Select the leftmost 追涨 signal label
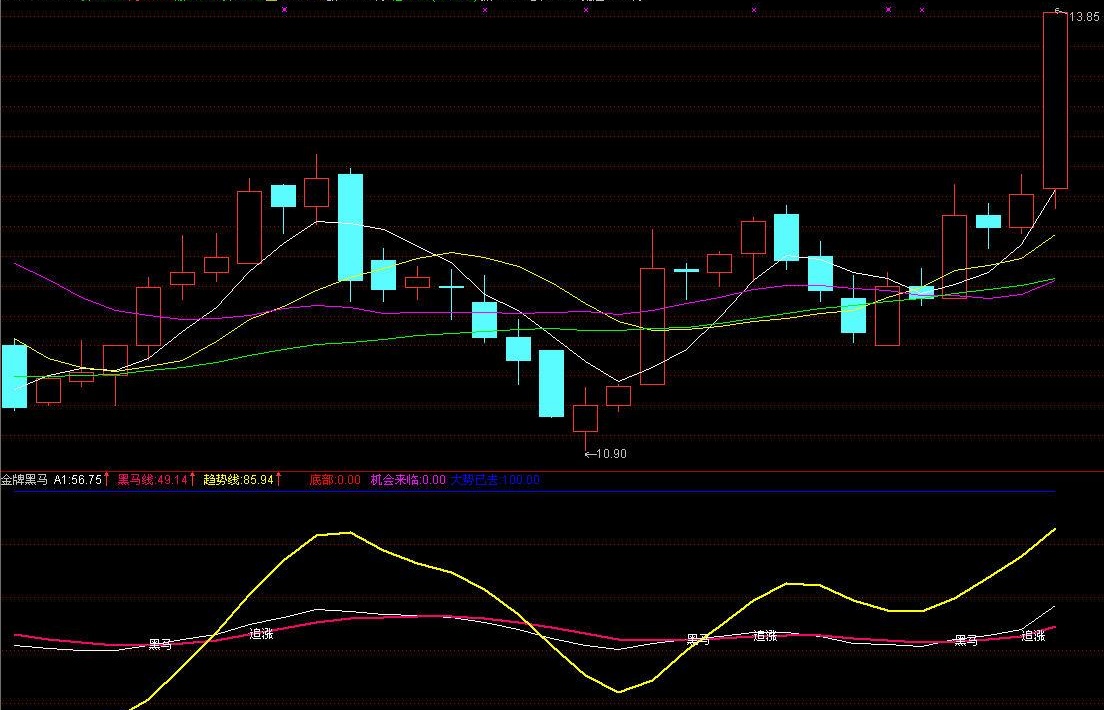Image resolution: width=1104 pixels, height=710 pixels. [x=261, y=634]
